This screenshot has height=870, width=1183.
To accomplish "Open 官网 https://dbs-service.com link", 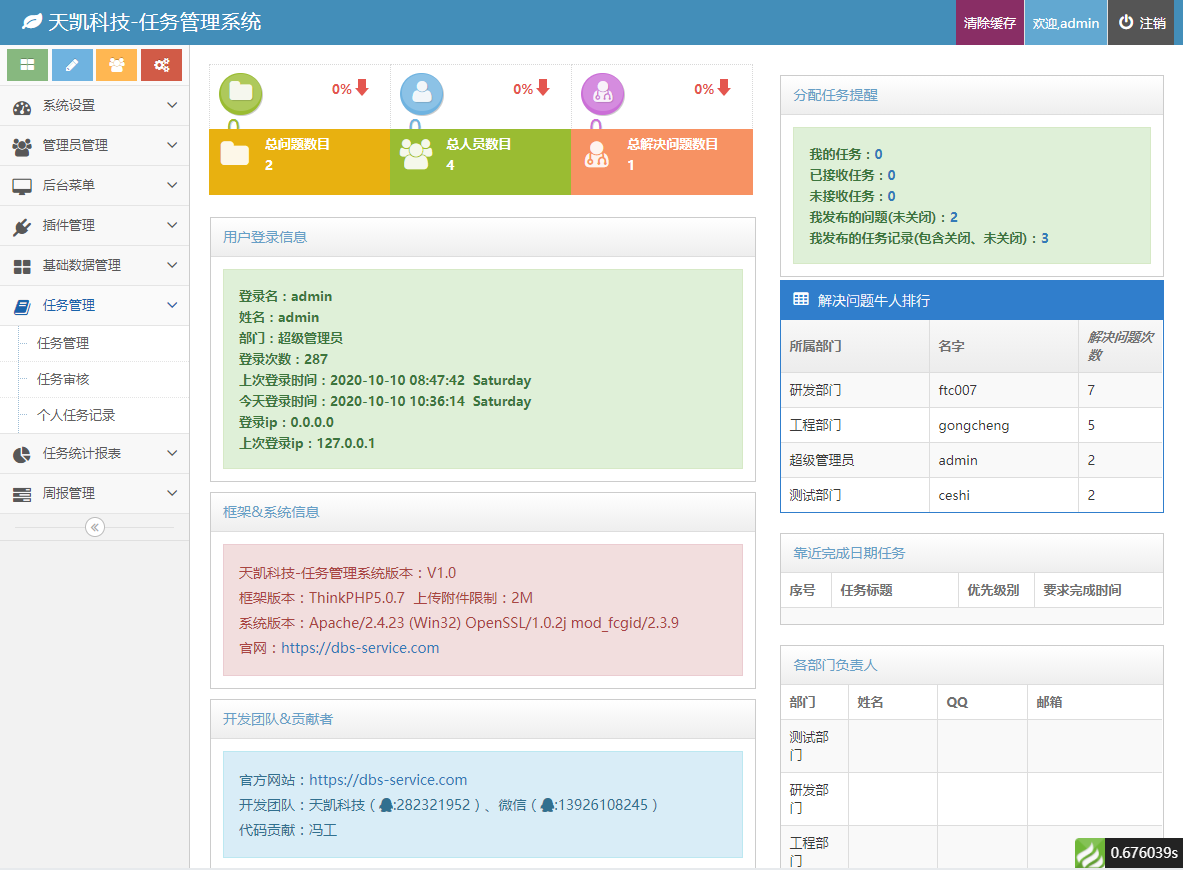I will click(x=360, y=648).
